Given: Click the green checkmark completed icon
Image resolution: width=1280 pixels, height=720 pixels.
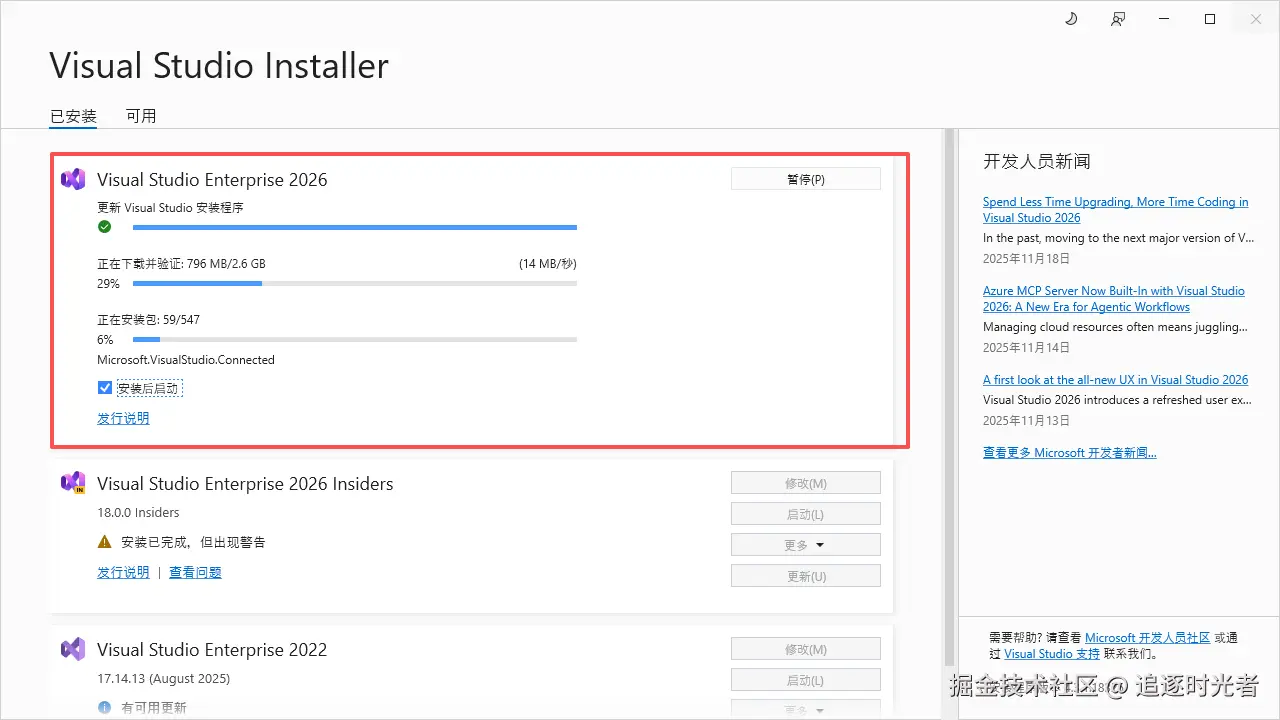Looking at the screenshot, I should point(104,227).
